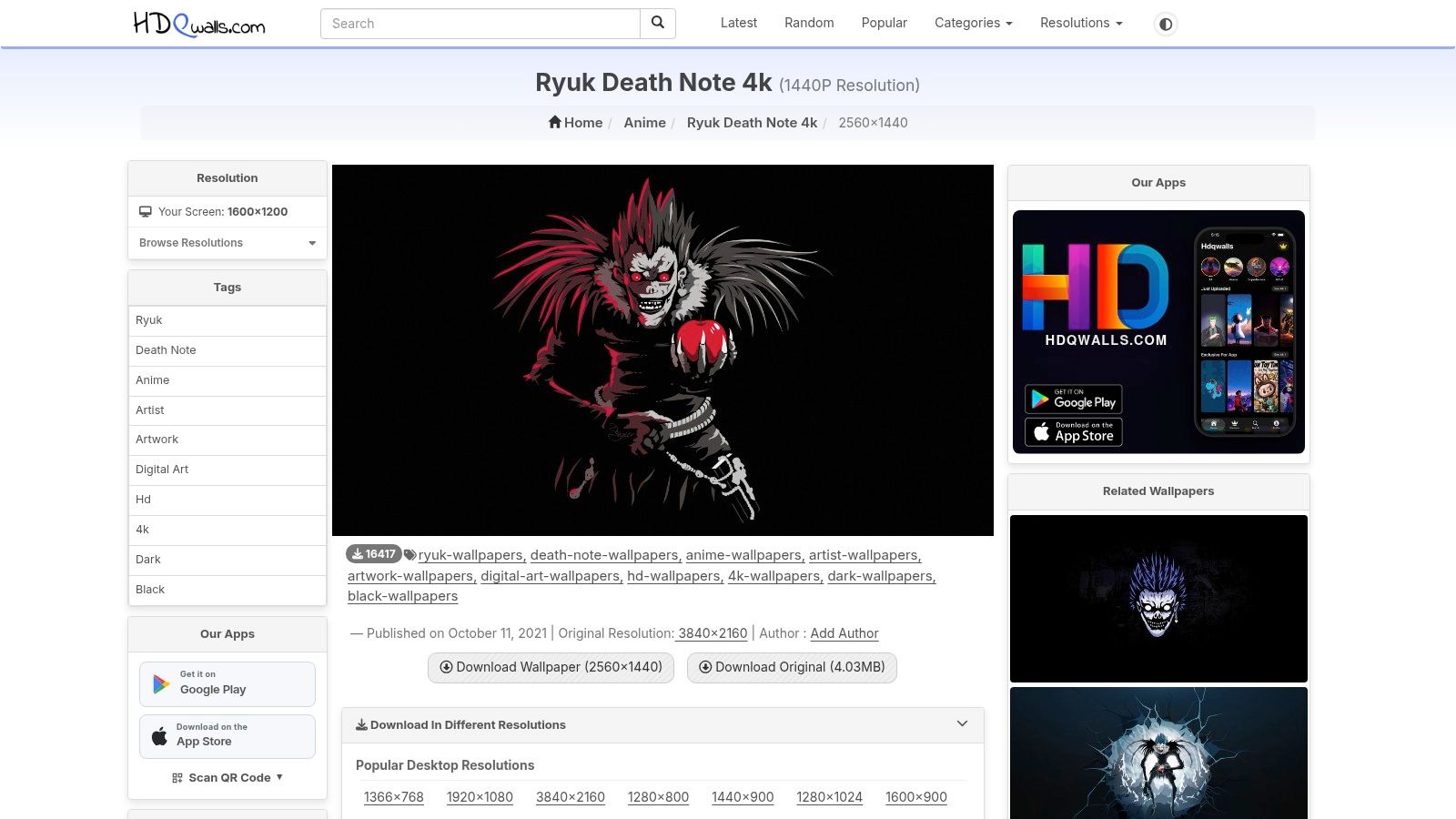Click the Home icon in the breadcrumb
The image size is (1456, 819).
point(554,122)
